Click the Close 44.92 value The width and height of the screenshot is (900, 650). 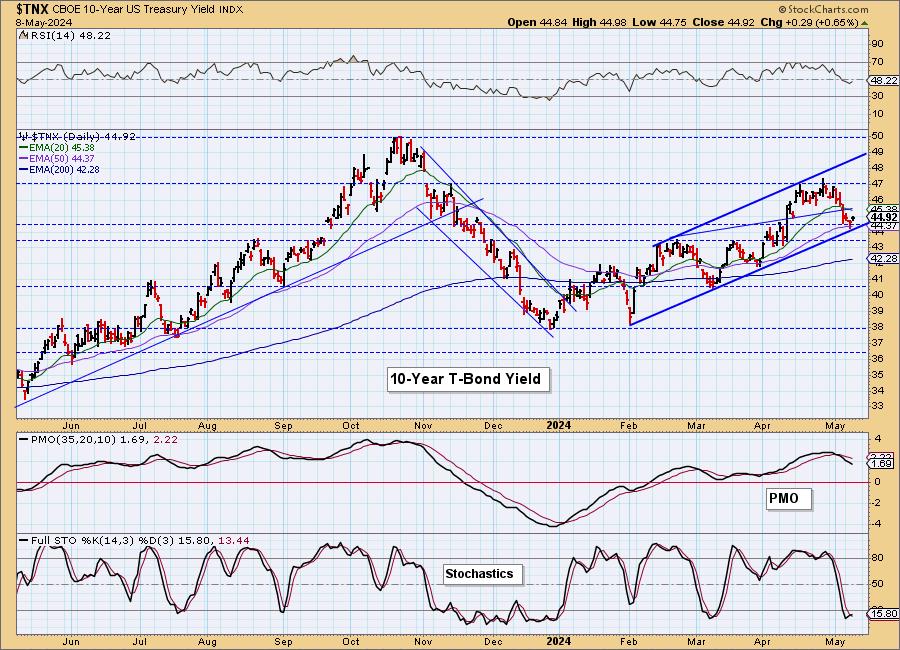(x=722, y=22)
